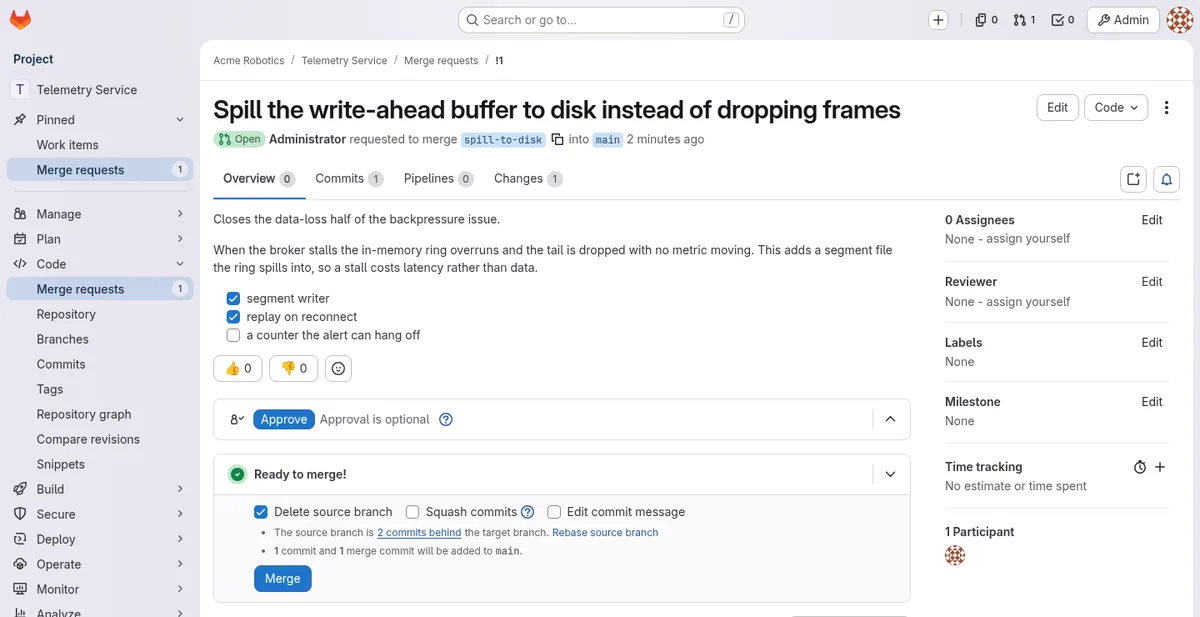
Task: Open the to-do list counter icon
Action: (1063, 20)
